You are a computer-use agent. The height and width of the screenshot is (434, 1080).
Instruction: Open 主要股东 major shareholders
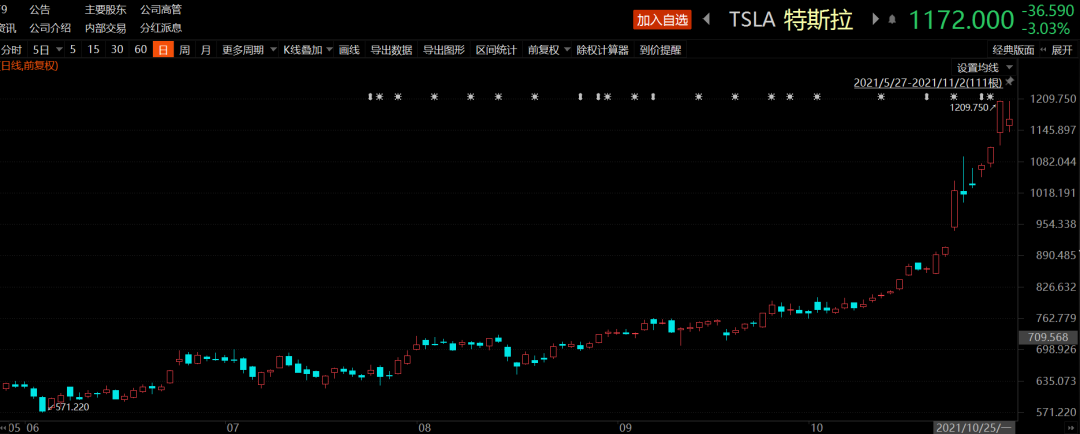point(107,10)
